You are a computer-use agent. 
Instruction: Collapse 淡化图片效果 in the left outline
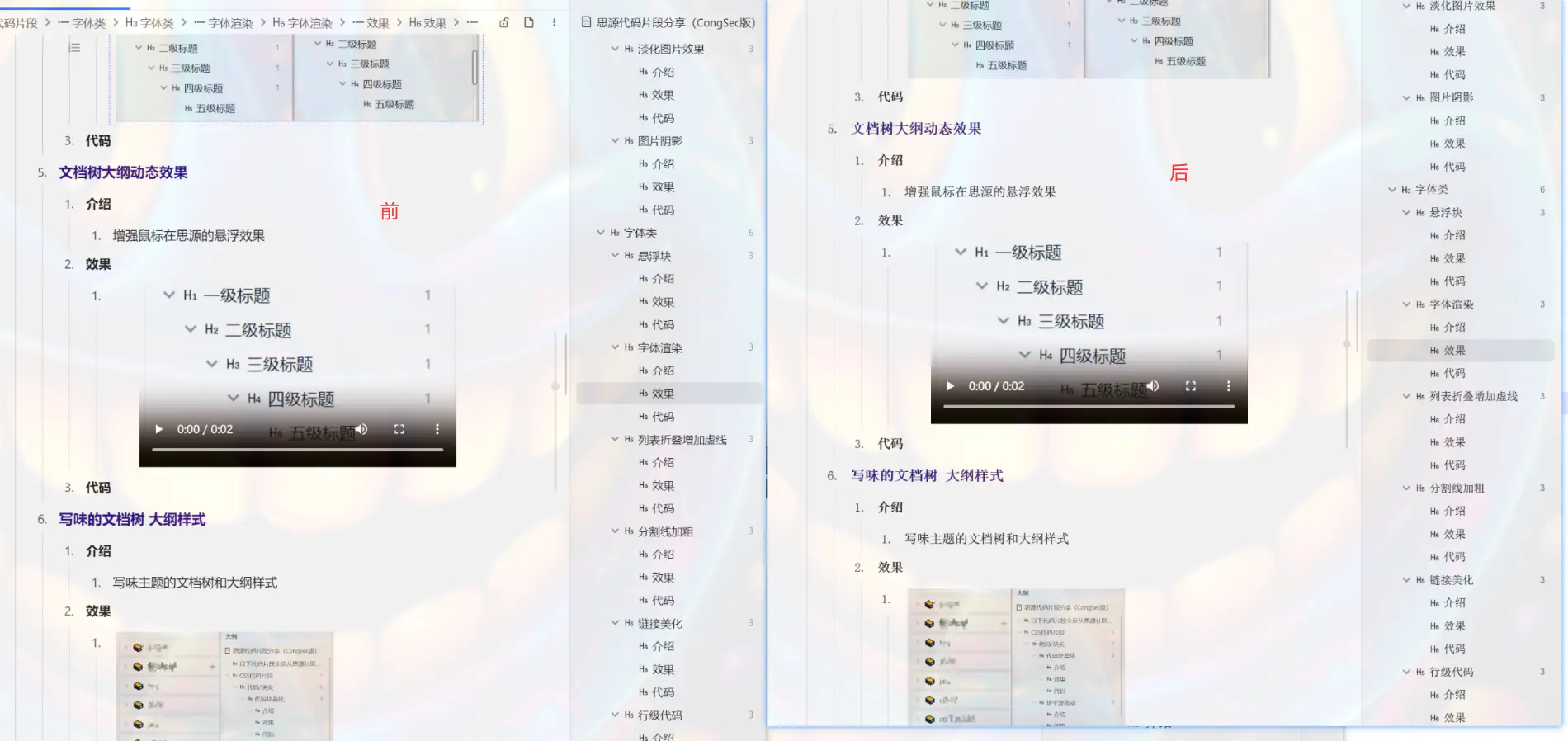coord(615,49)
